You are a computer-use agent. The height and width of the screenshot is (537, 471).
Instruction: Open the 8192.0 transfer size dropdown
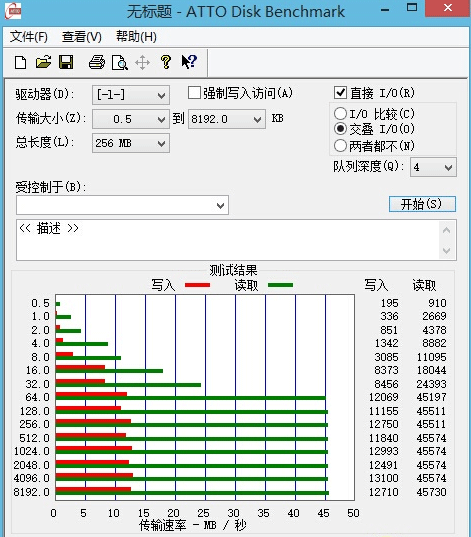pyautogui.click(x=227, y=119)
